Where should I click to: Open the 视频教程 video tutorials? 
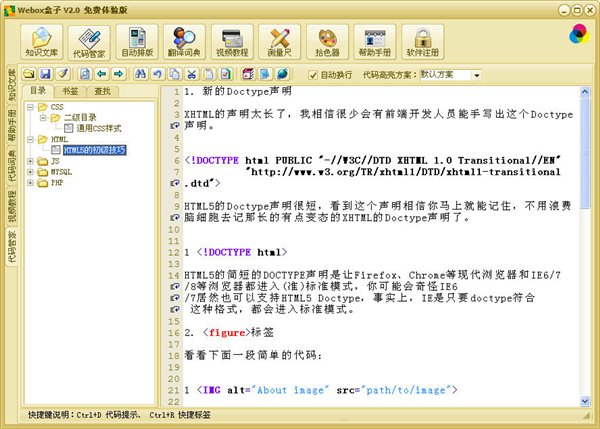coord(232,42)
